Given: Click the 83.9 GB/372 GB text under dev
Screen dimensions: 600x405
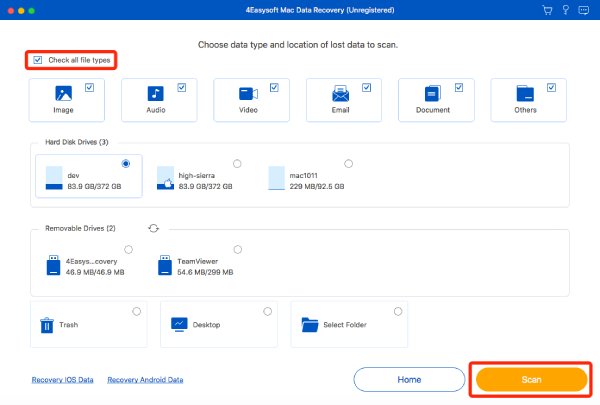Looking at the screenshot, I should tap(94, 186).
